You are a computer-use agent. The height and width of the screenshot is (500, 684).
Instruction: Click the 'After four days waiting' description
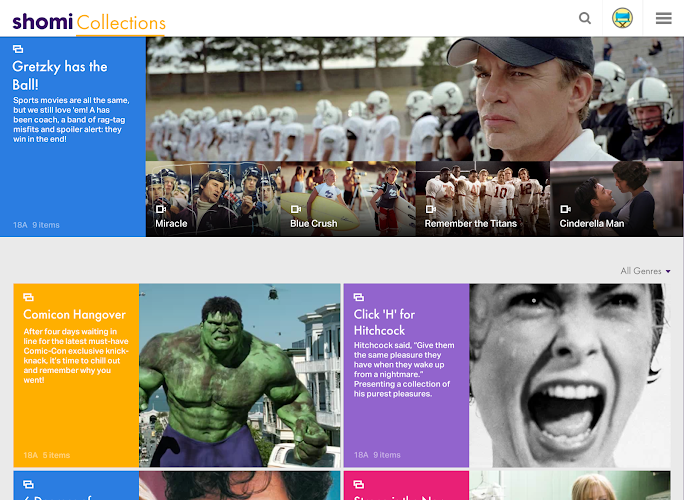pos(76,356)
